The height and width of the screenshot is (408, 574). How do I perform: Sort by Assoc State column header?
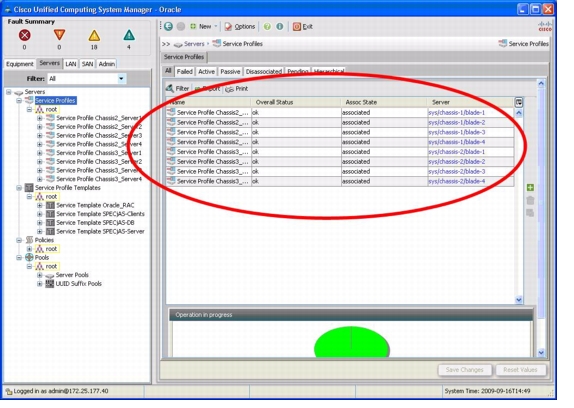384,102
